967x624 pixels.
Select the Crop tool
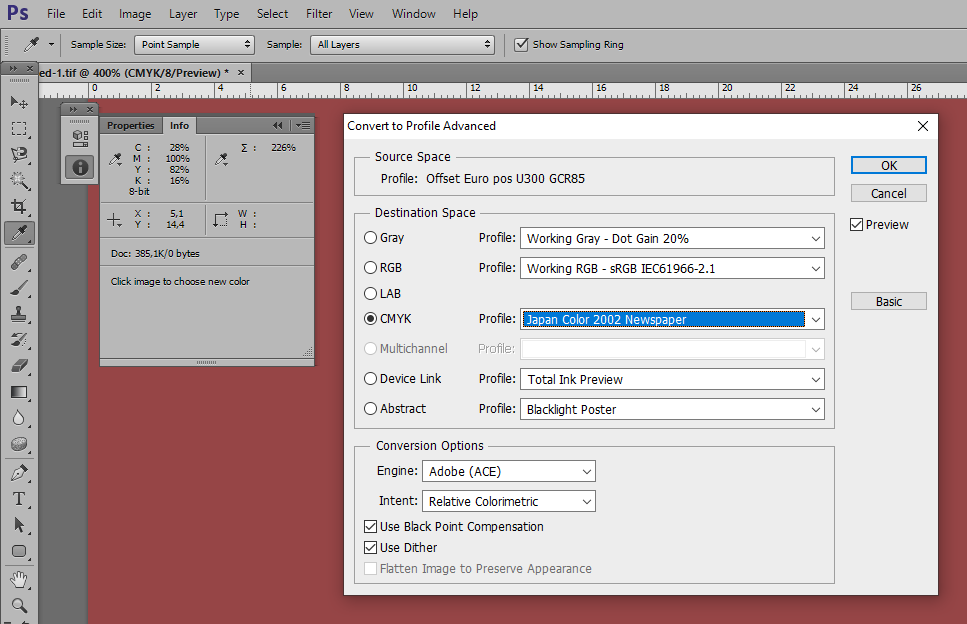point(19,206)
